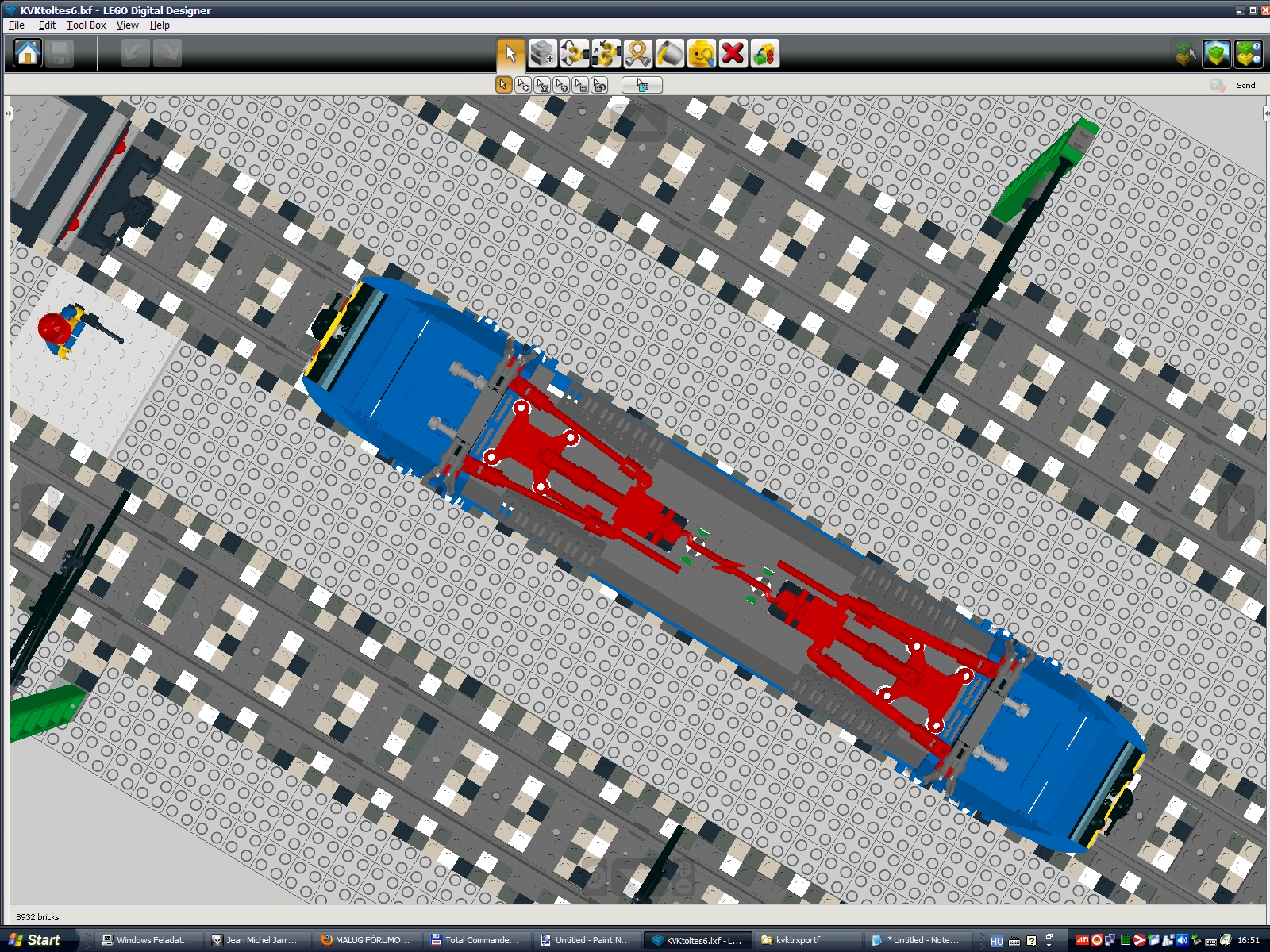Open the Tool Box menu
Viewport: 1270px width, 952px height.
(x=86, y=25)
